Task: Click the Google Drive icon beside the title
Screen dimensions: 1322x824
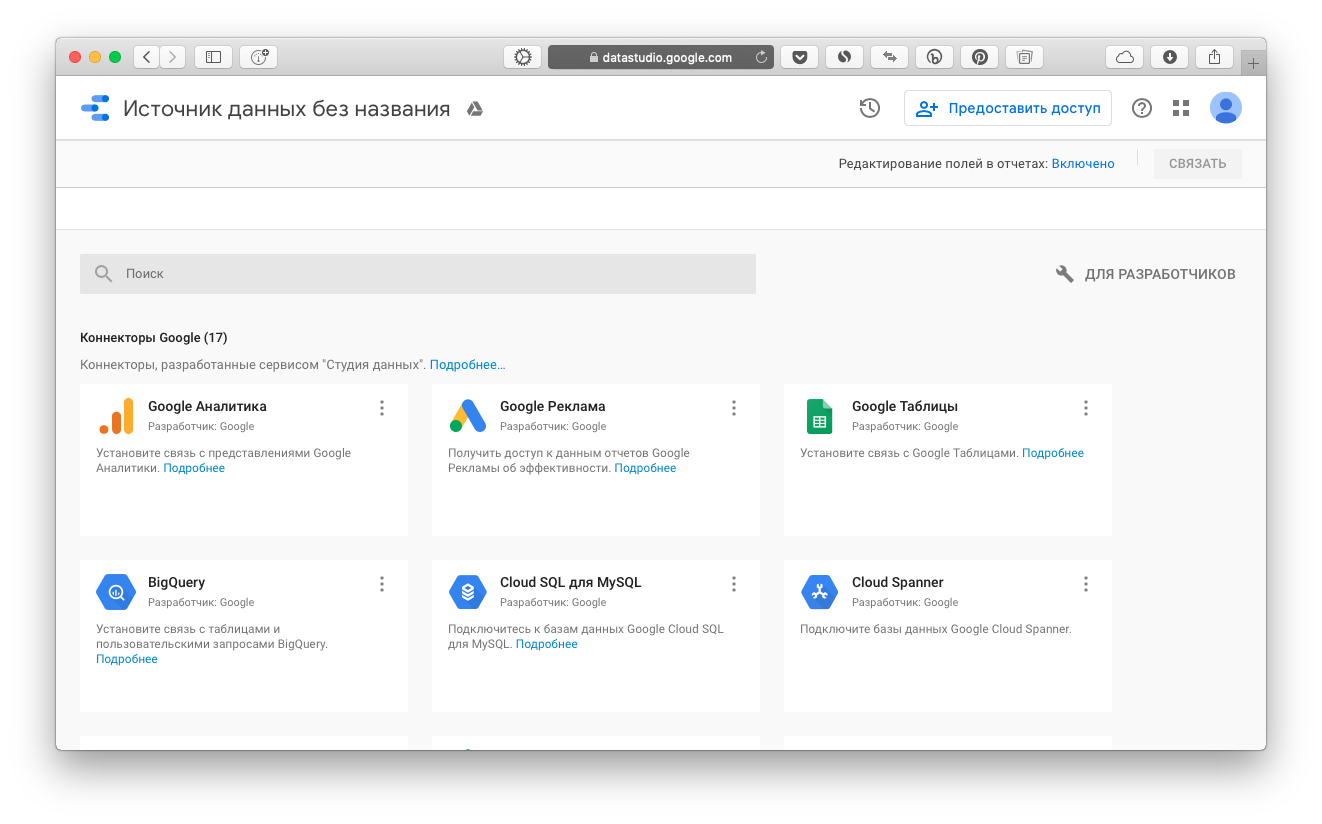Action: pos(475,109)
